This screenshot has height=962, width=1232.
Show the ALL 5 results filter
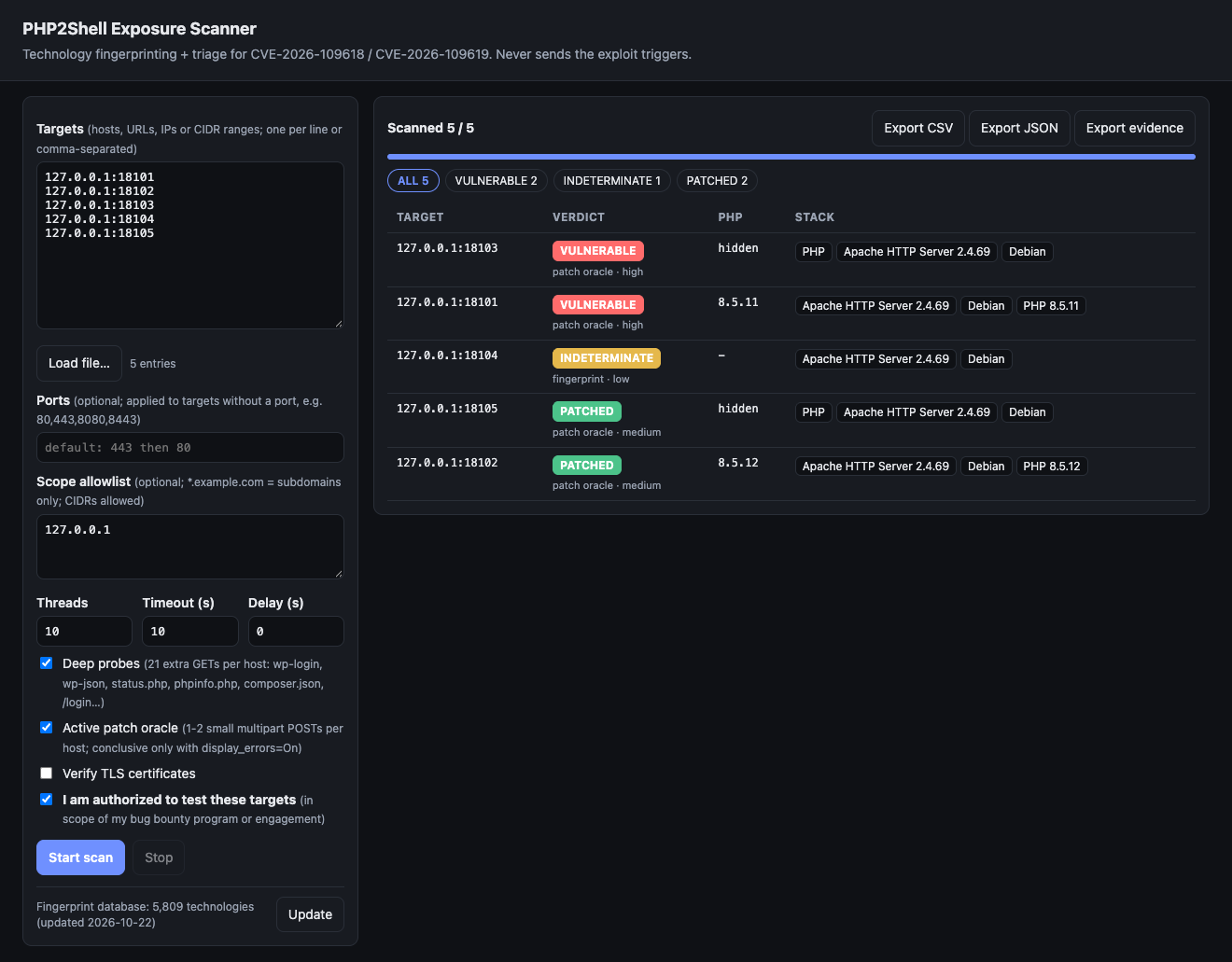click(413, 181)
